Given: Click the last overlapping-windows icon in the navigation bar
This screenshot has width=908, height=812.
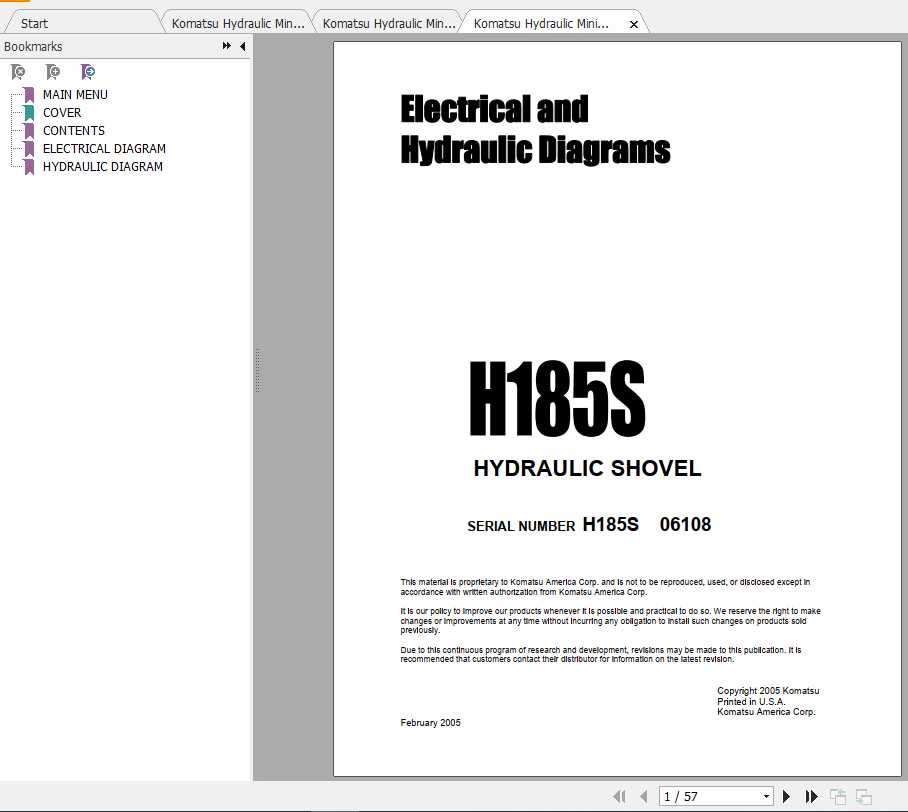Looking at the screenshot, I should pos(863,797).
